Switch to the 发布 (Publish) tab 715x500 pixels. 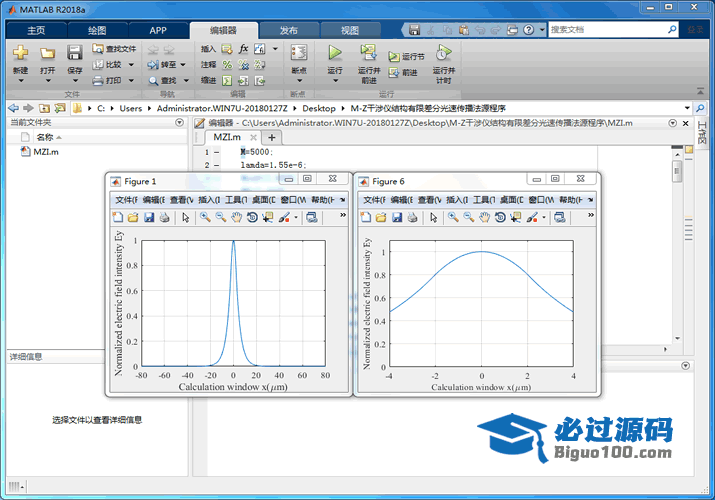[289, 31]
